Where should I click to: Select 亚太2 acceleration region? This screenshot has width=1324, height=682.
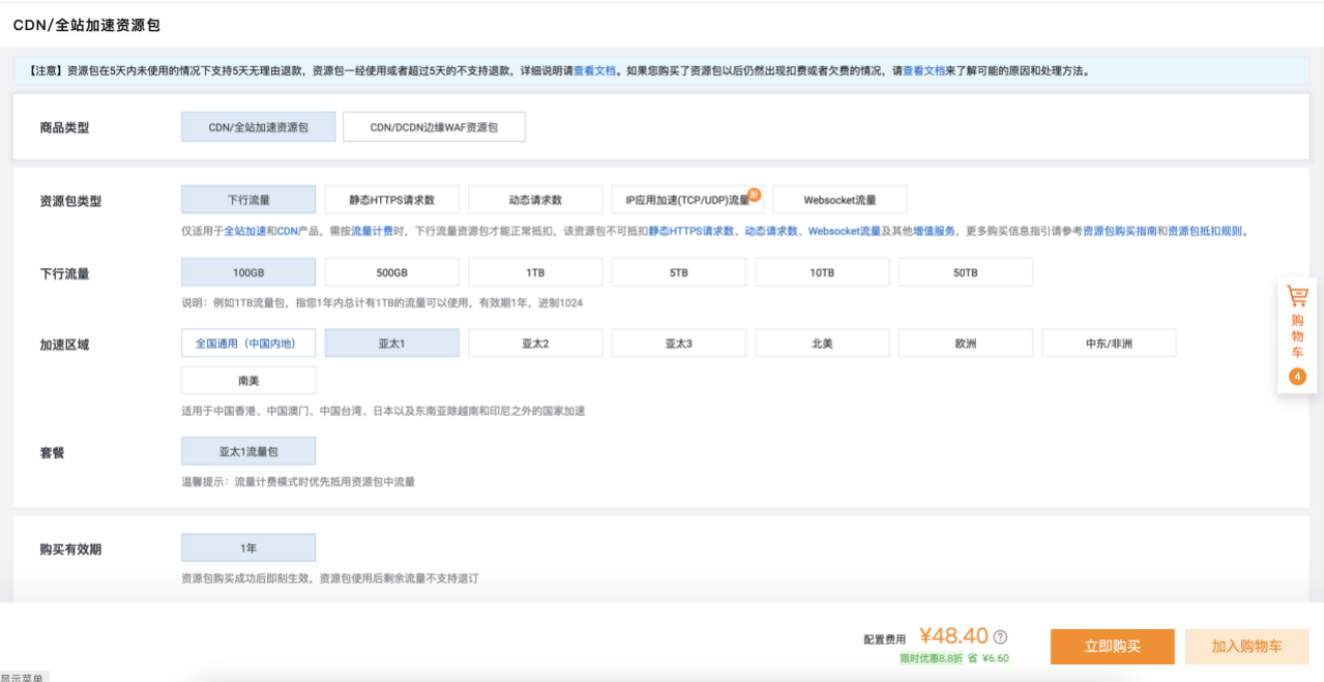pyautogui.click(x=535, y=343)
